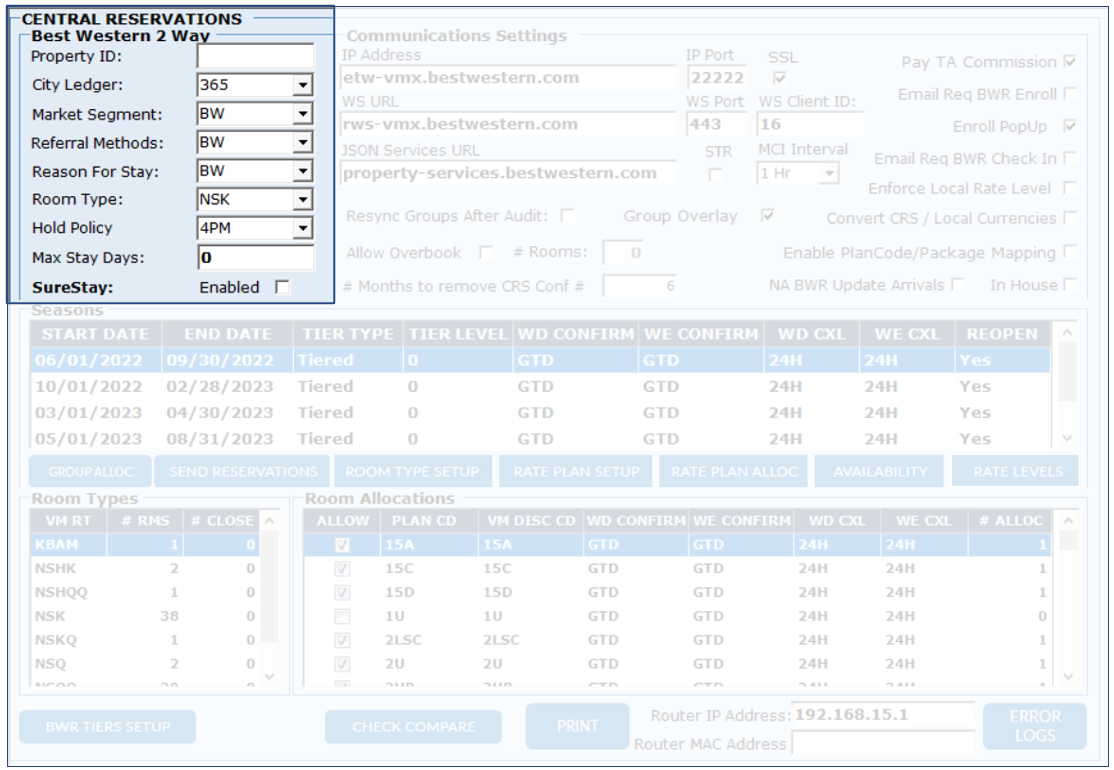Viewport: 1114px width, 770px height.
Task: Open the City Ledger dropdown
Action: [x=303, y=86]
